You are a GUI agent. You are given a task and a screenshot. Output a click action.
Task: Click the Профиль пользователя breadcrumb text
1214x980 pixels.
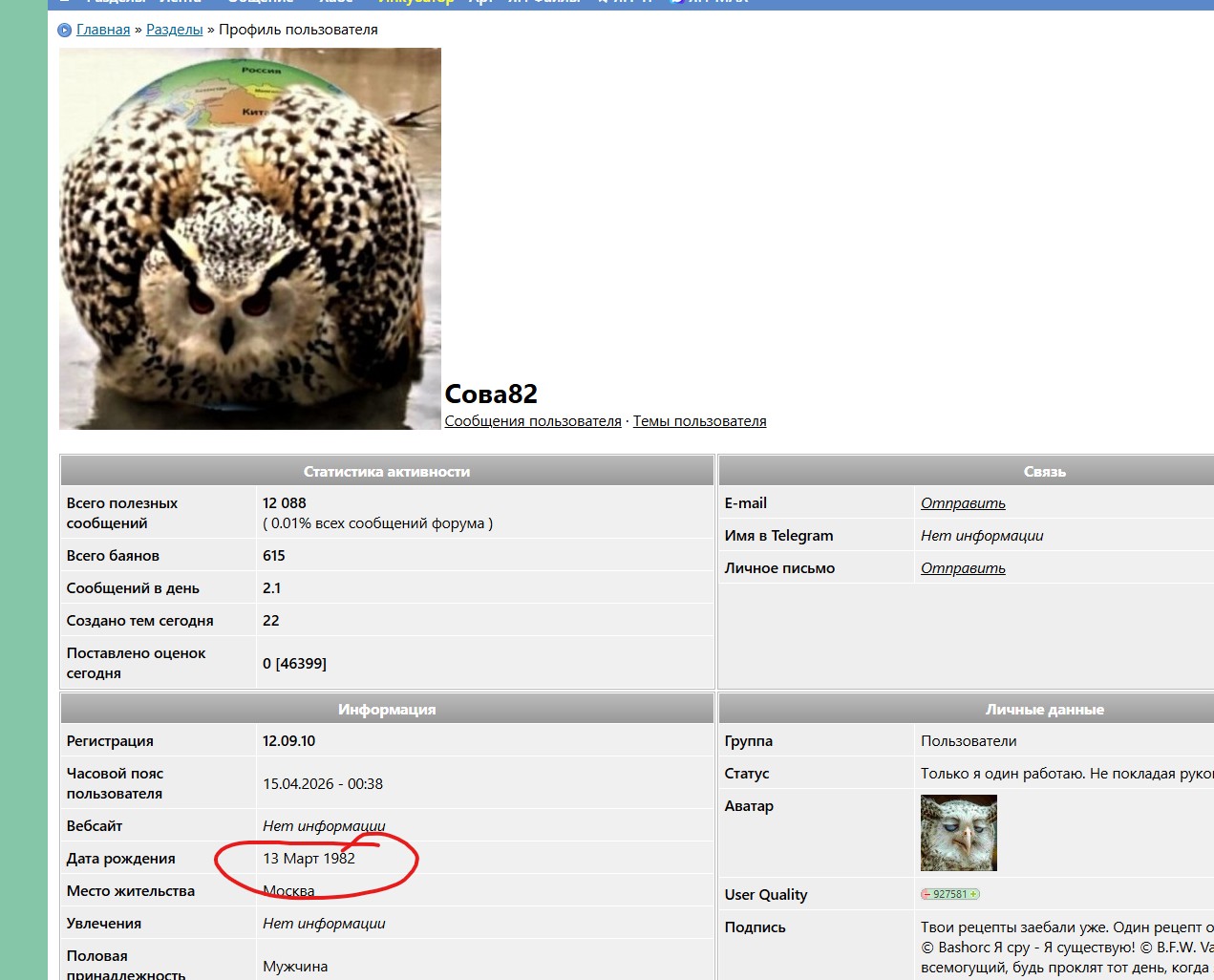(x=298, y=30)
